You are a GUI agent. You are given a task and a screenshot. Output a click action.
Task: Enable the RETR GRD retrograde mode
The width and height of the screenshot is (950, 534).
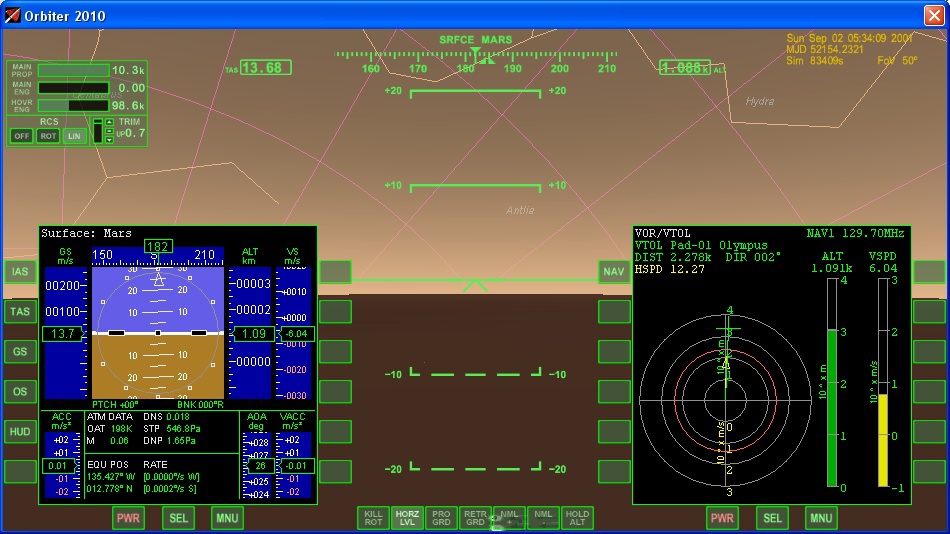pos(475,518)
